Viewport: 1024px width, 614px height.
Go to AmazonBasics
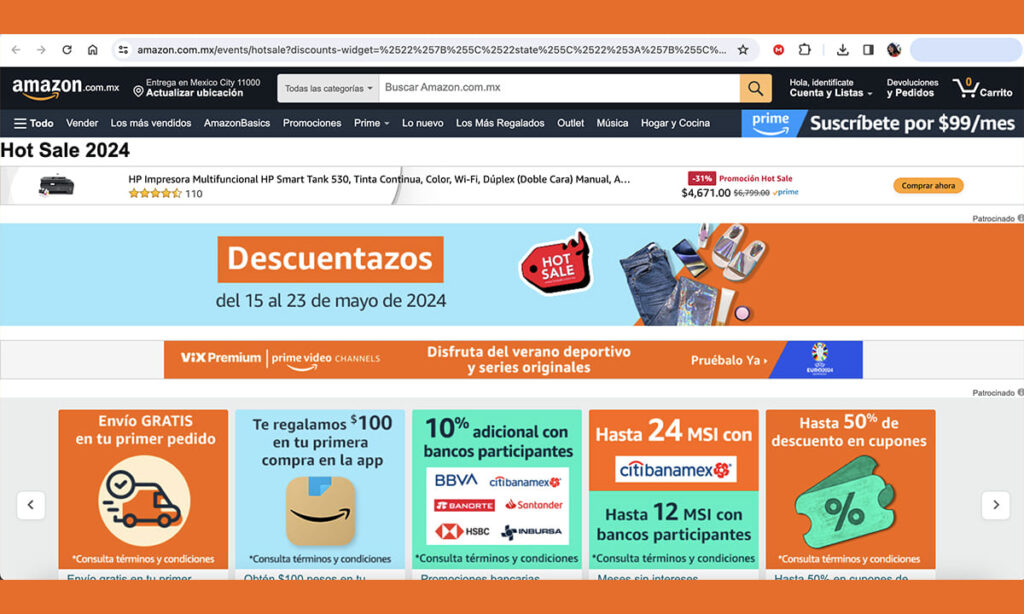236,123
